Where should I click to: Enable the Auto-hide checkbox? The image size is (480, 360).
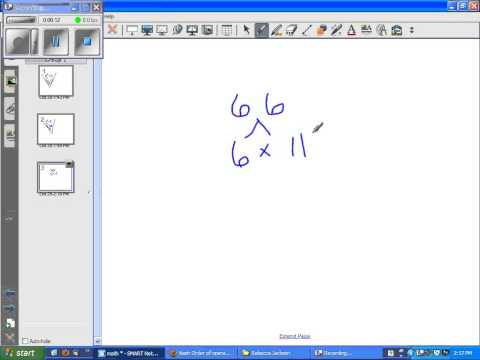[x=25, y=341]
